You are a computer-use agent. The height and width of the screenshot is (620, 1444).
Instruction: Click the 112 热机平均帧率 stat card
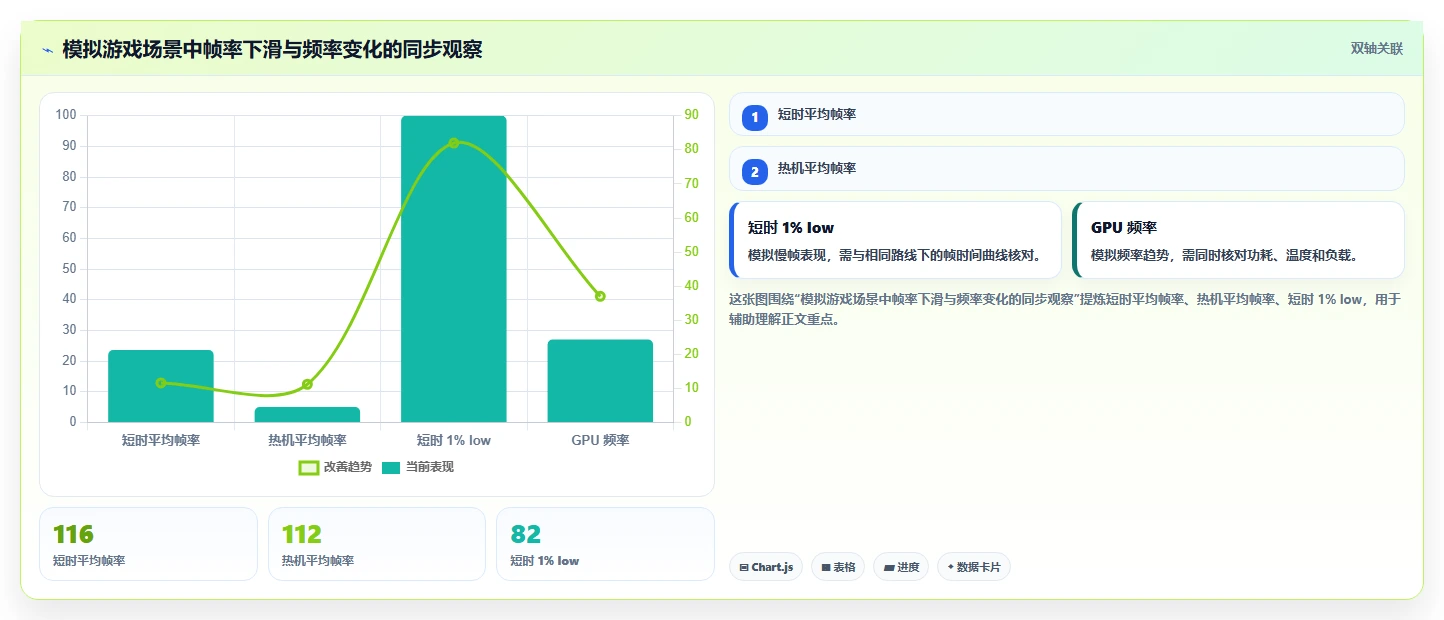tap(377, 544)
